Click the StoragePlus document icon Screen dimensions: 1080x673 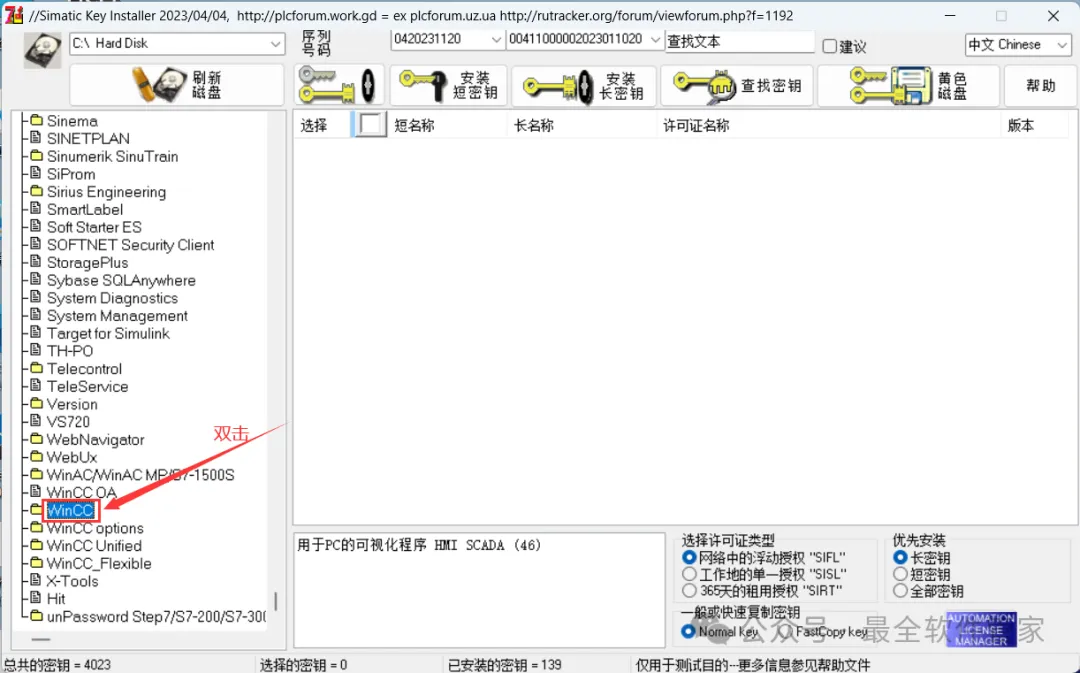pos(36,262)
